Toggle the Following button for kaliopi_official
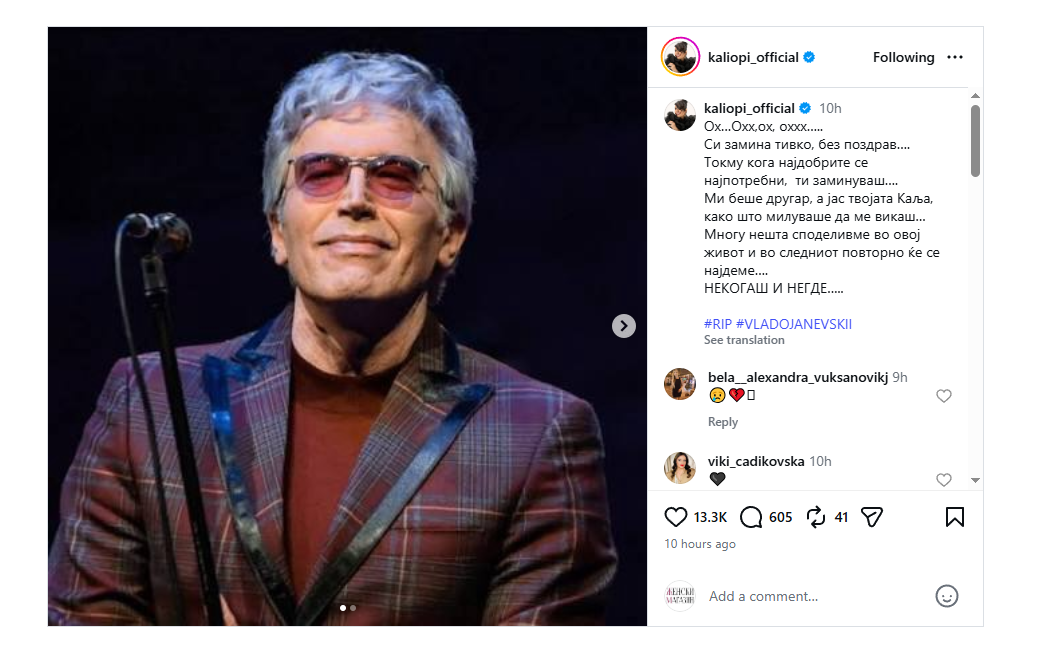1037x663 pixels. 903,58
